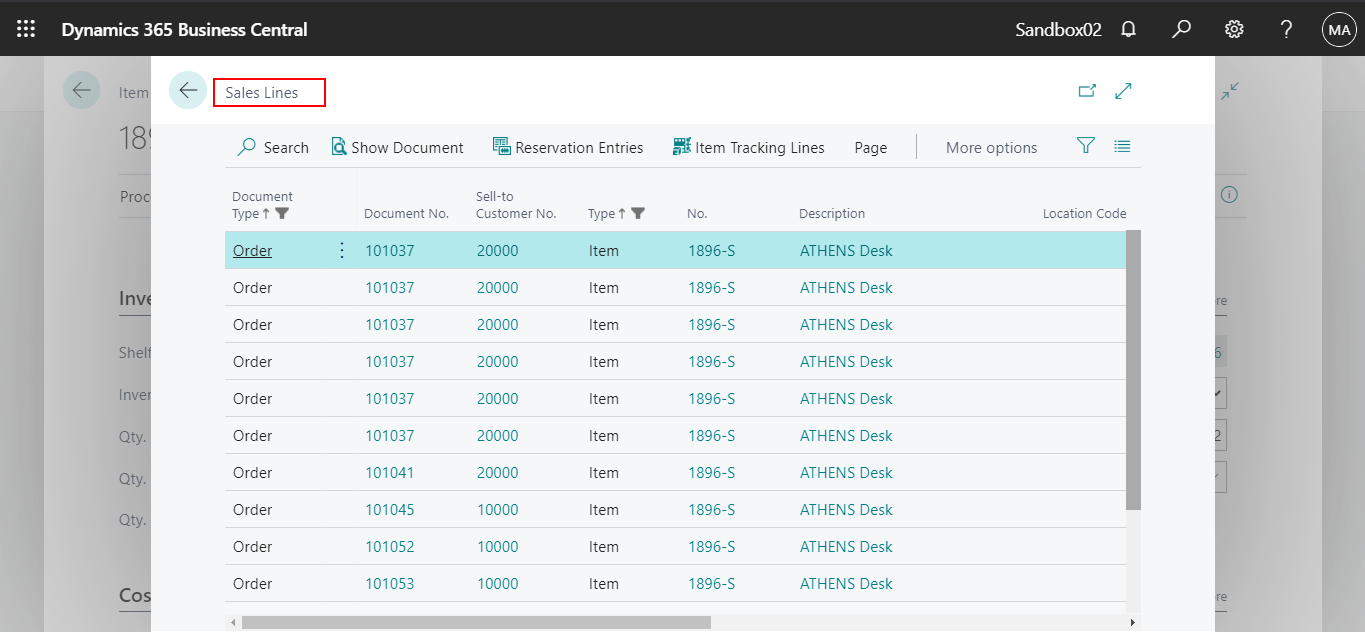Open the MA account avatar
Viewport: 1365px width, 632px height.
pyautogui.click(x=1339, y=29)
